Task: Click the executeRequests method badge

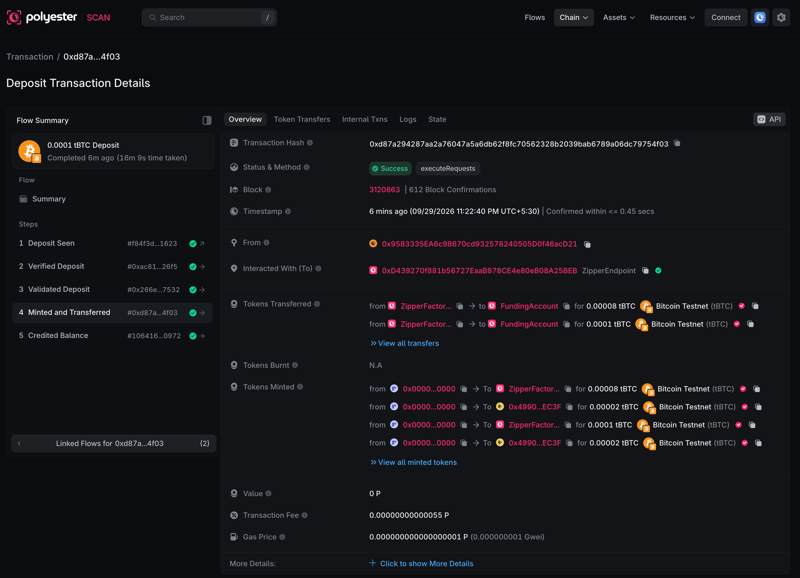Action: click(448, 168)
